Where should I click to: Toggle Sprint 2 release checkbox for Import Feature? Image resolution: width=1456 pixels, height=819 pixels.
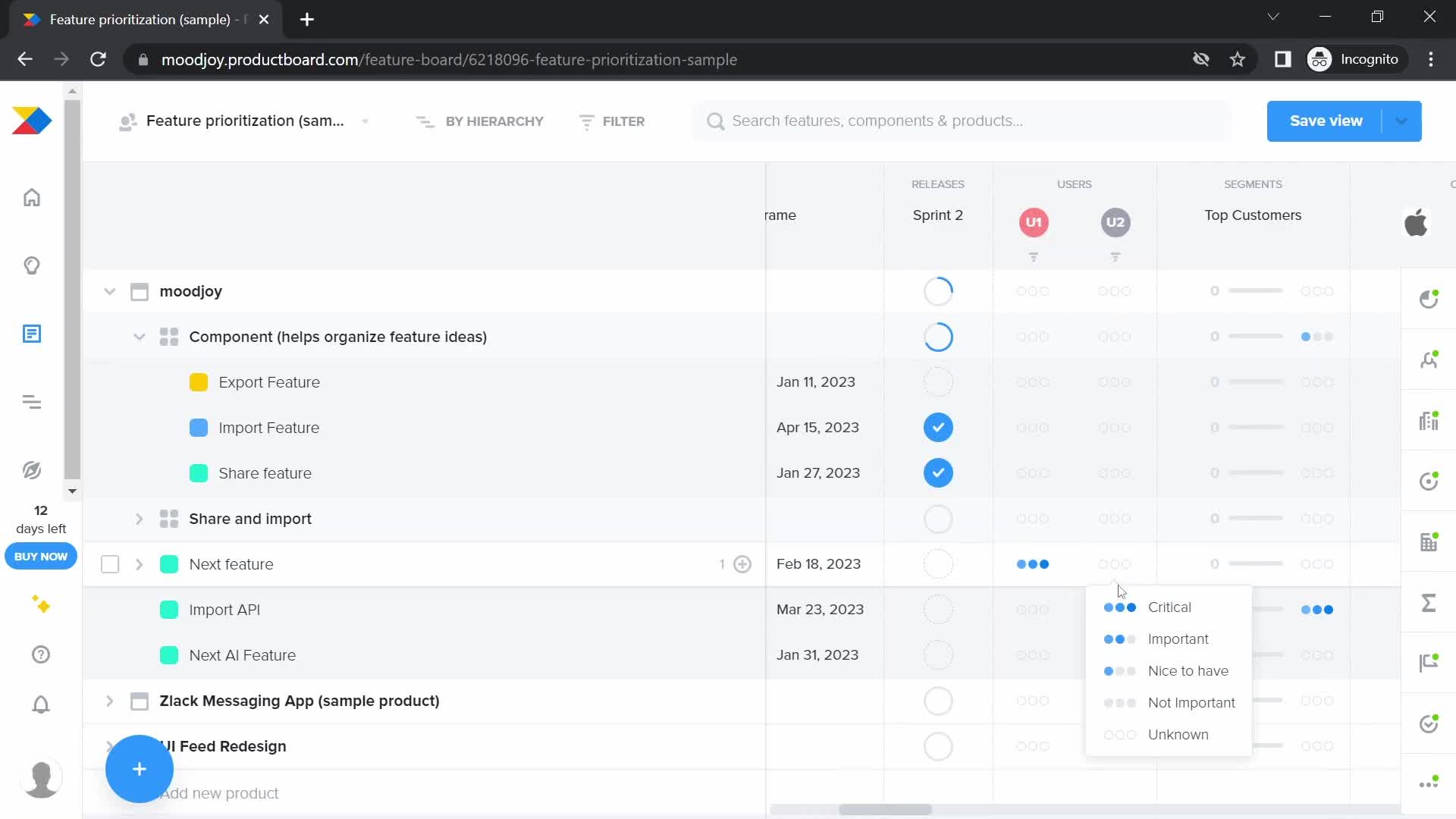[938, 427]
